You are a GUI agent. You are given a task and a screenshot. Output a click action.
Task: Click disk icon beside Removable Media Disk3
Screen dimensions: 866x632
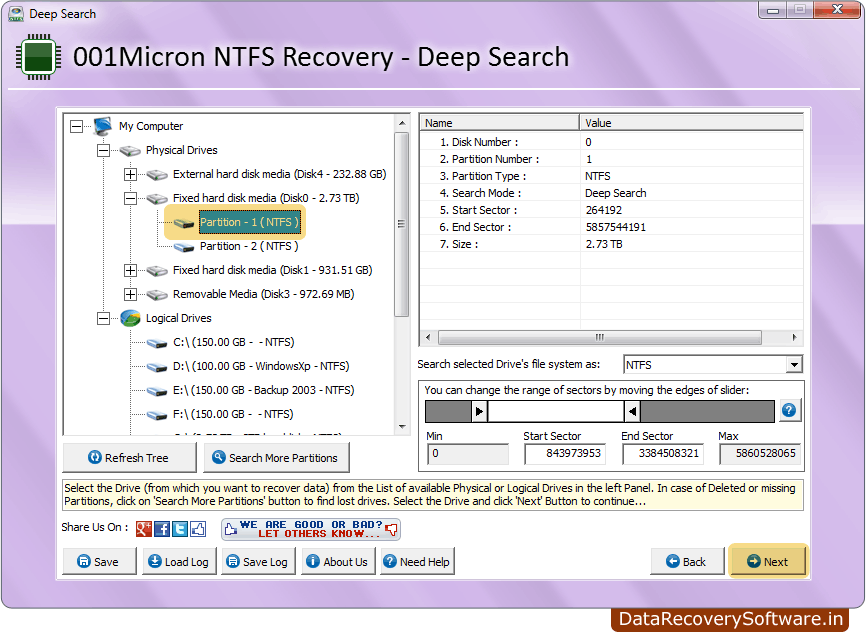click(157, 294)
